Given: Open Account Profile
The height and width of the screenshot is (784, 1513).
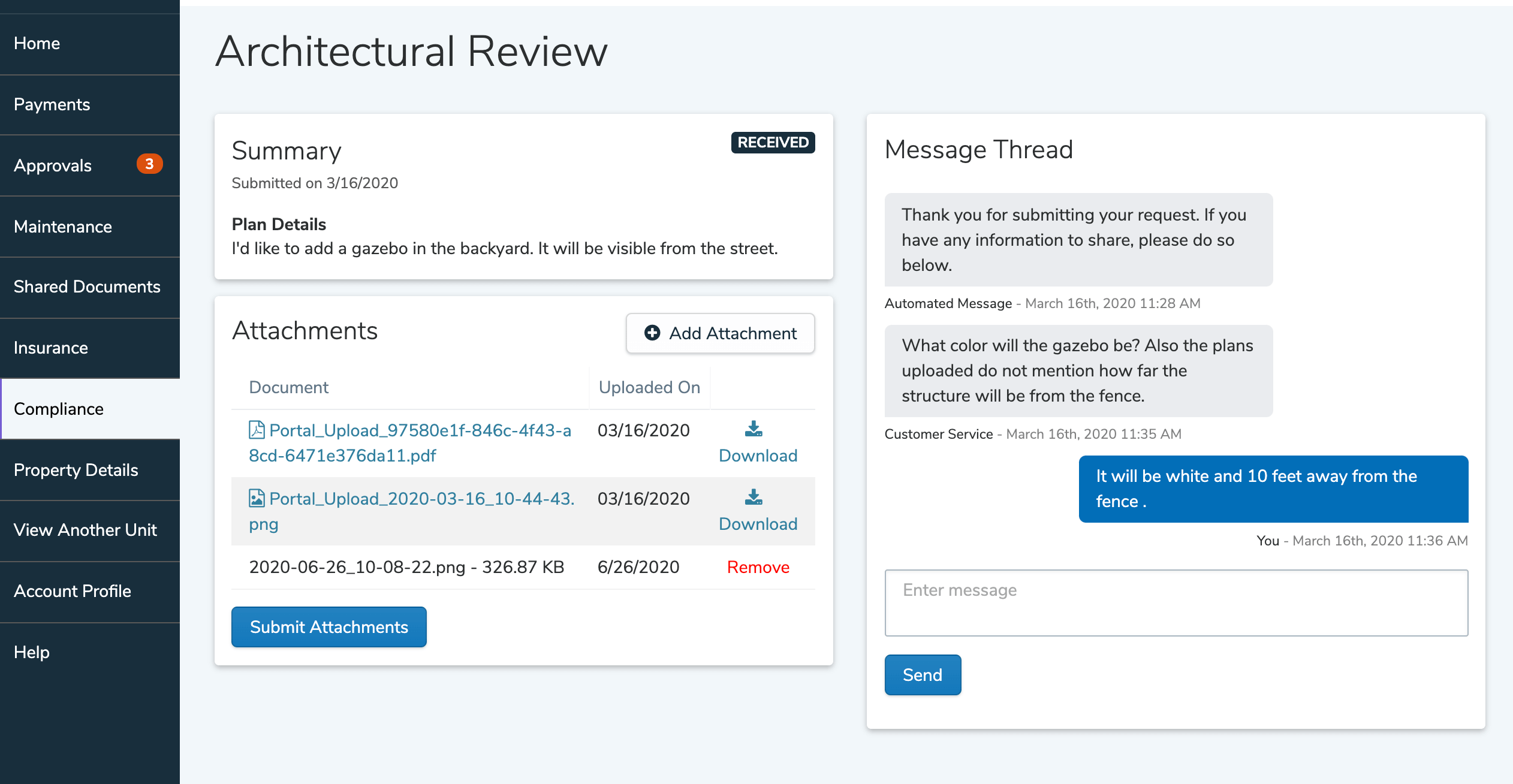Looking at the screenshot, I should [72, 591].
